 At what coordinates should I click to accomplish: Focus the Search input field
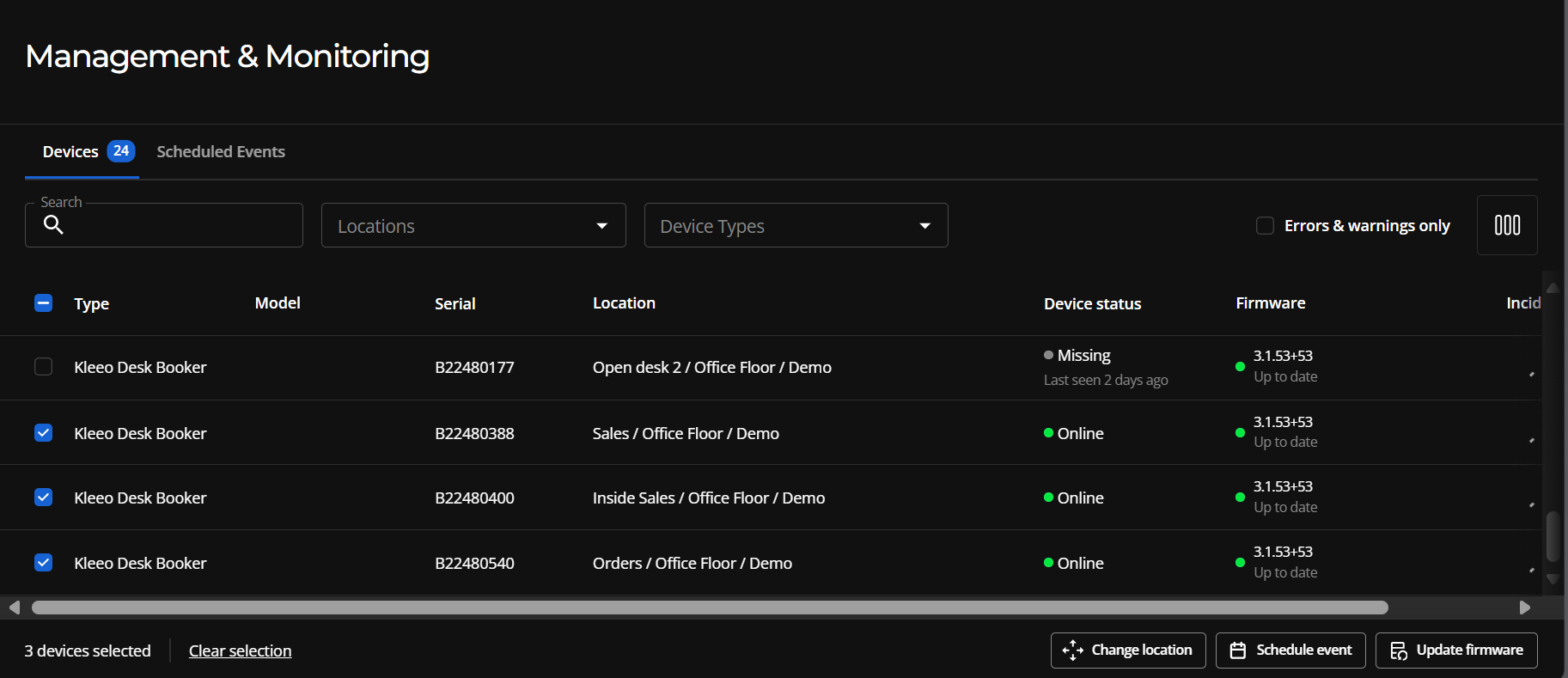(x=164, y=225)
